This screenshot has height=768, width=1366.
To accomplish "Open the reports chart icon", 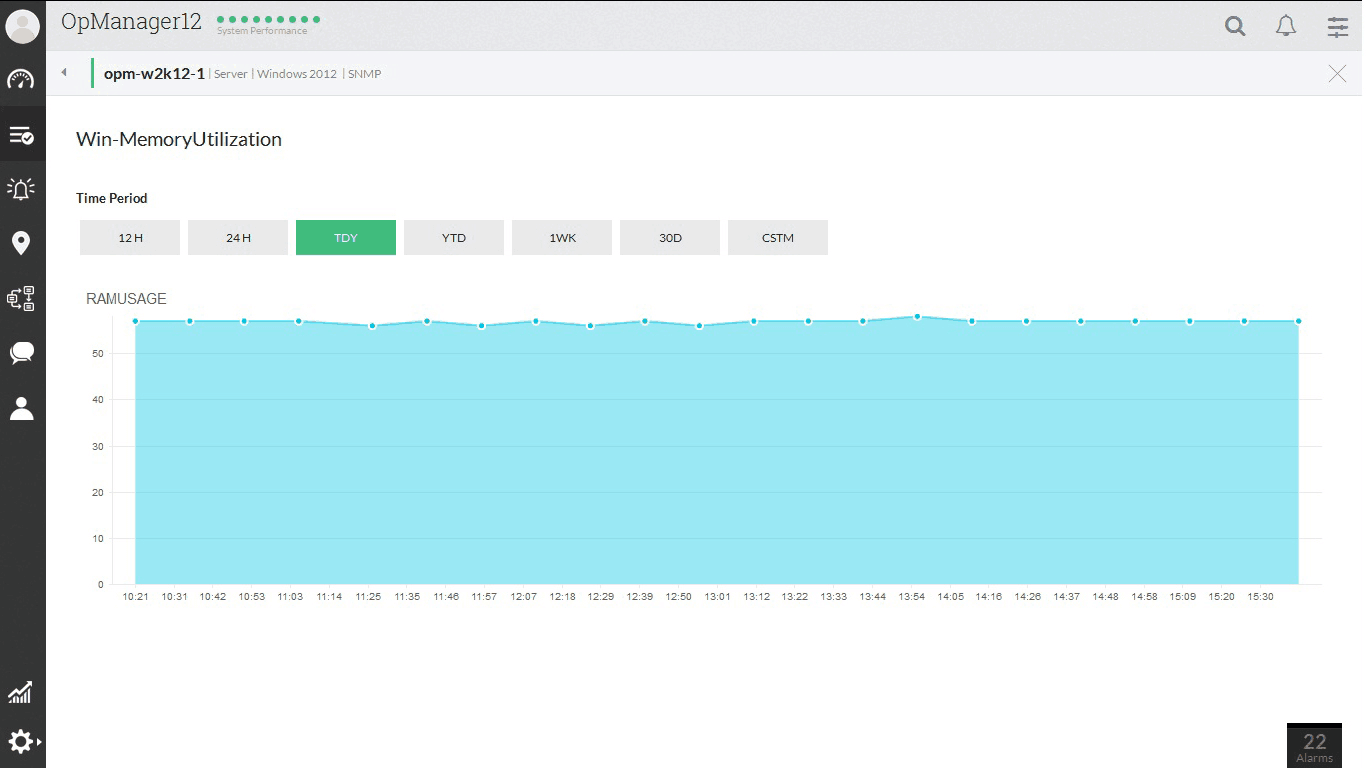I will (x=21, y=691).
